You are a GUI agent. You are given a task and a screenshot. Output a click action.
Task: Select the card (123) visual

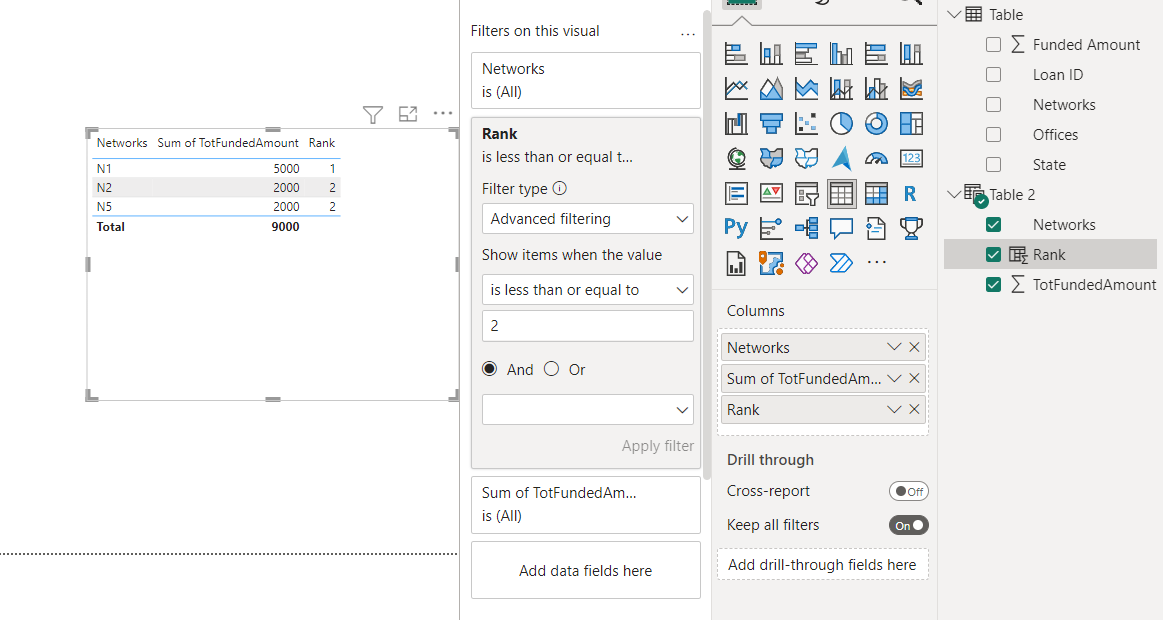(912, 159)
